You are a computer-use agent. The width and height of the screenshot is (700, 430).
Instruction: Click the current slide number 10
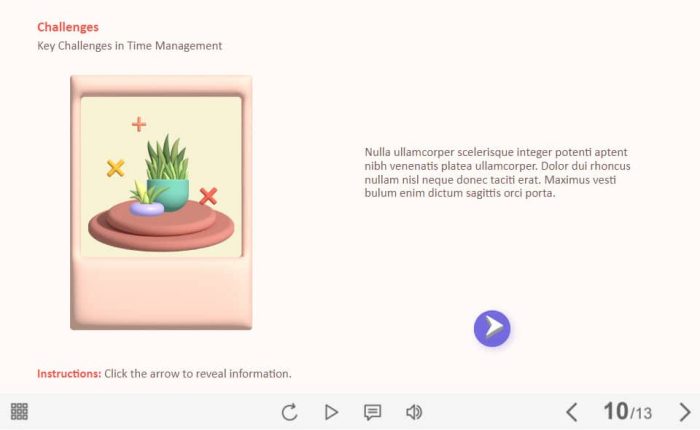(x=615, y=412)
